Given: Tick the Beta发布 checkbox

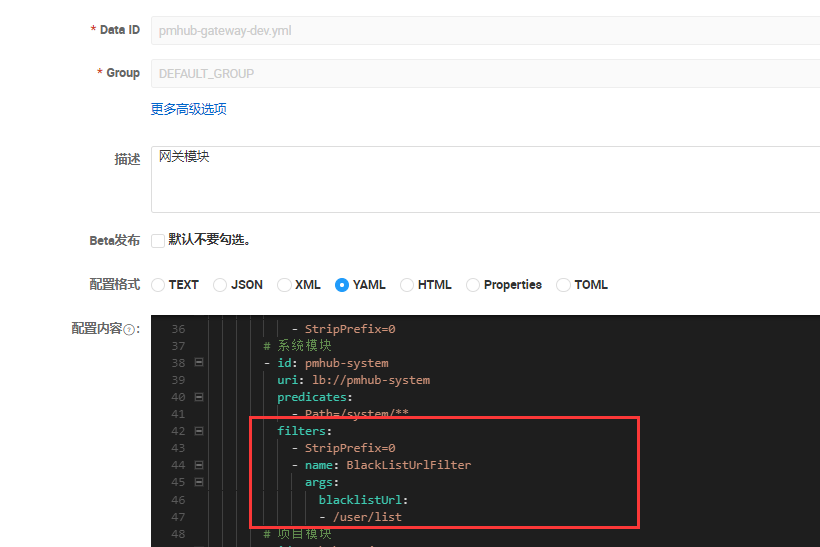Looking at the screenshot, I should point(158,241).
